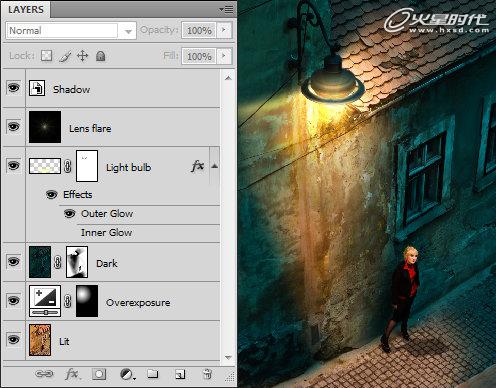Click the Fill 100% value field
The height and width of the screenshot is (388, 496).
[199, 56]
